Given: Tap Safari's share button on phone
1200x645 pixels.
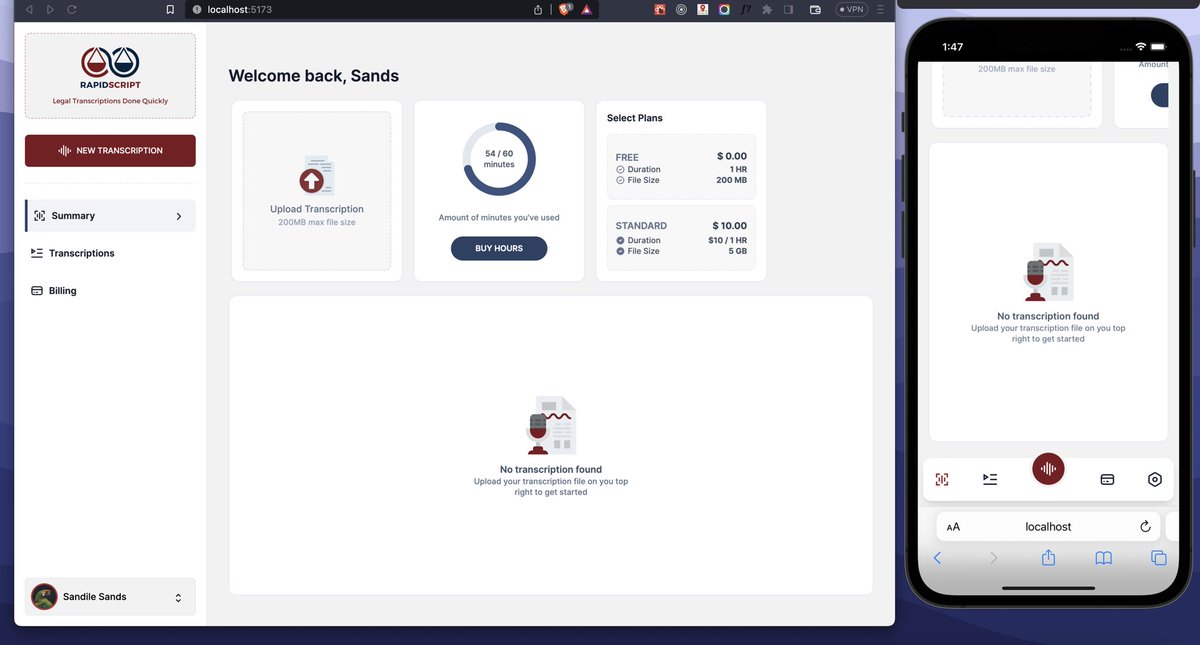Looking at the screenshot, I should pos(1048,557).
